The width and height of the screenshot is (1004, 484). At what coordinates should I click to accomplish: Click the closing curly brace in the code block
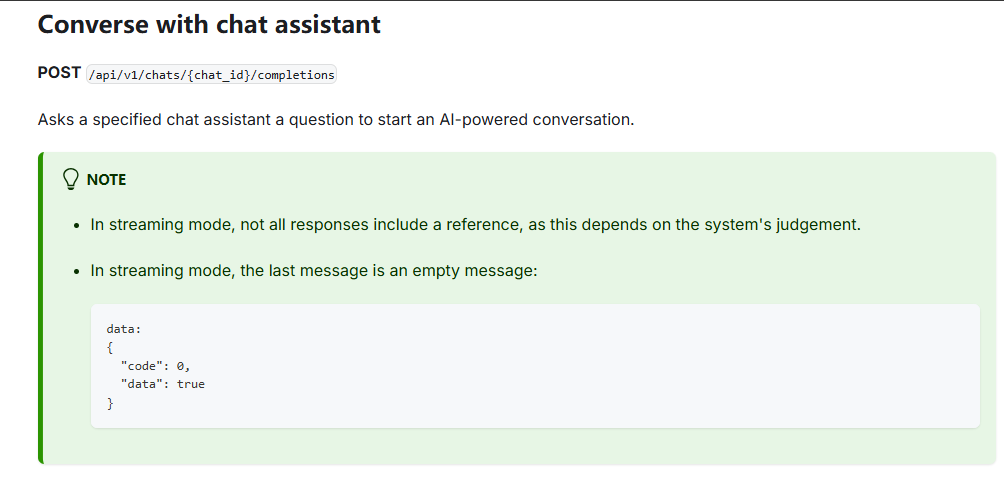pyautogui.click(x=110, y=403)
